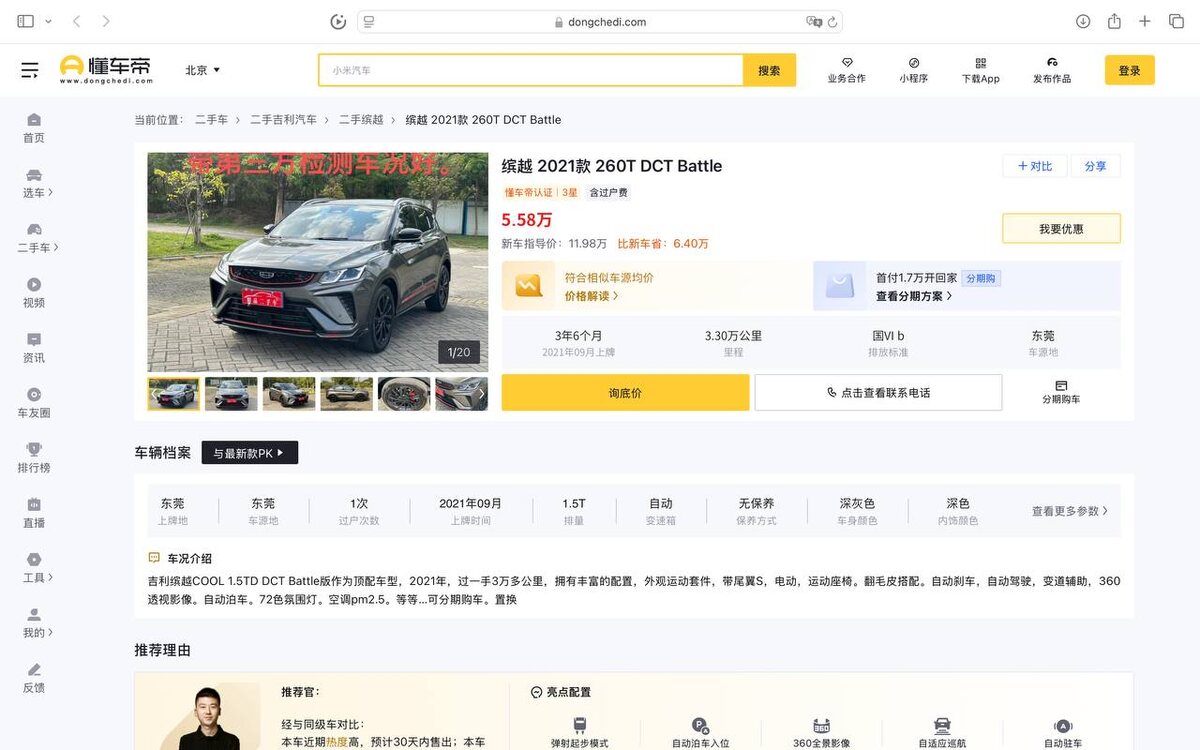Viewport: 1200px width, 750px height.
Task: Click 二手车 breadcrumb link
Action: (211, 120)
